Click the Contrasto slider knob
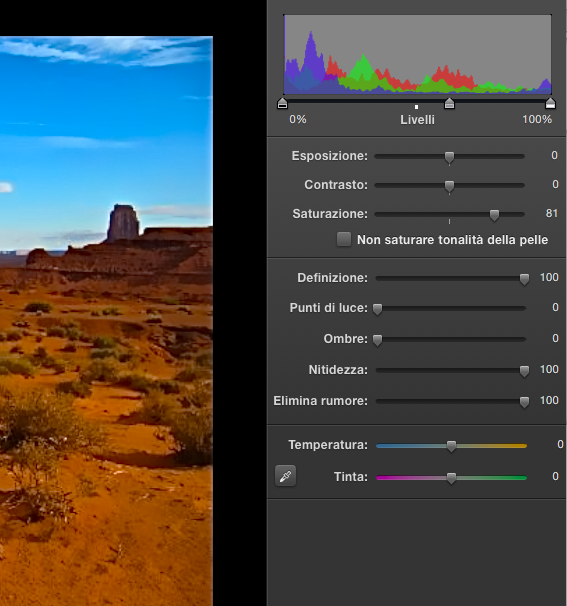This screenshot has height=606, width=567. 449,186
